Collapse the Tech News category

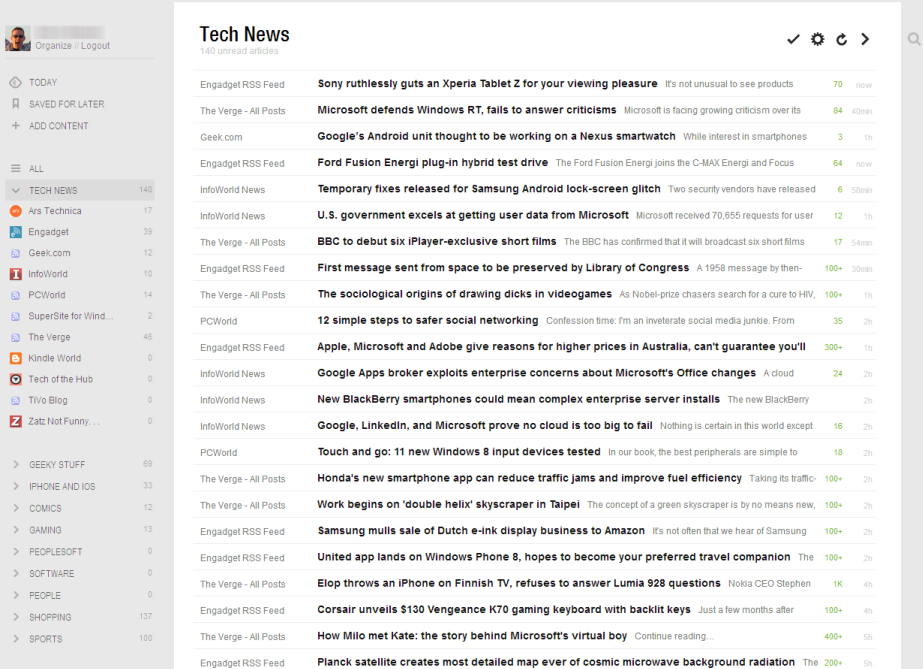16,191
